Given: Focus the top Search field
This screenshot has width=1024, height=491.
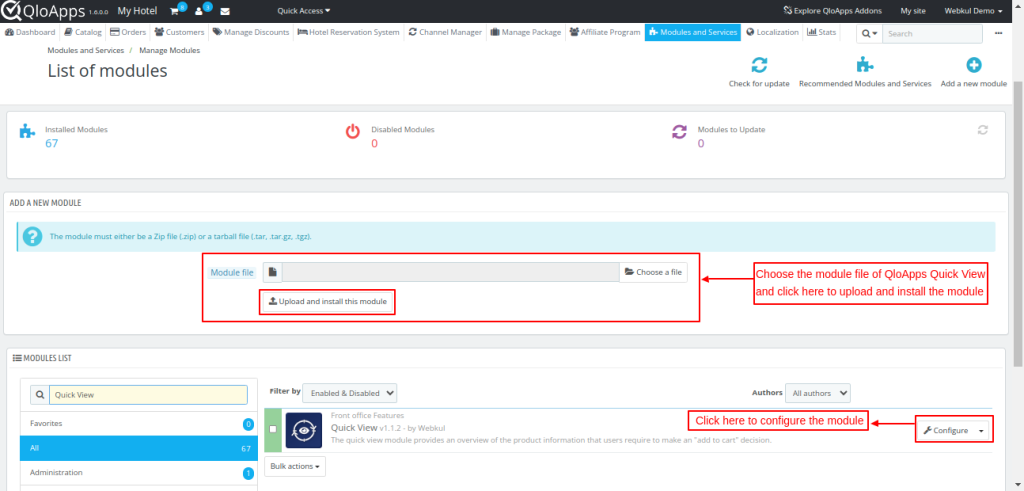Looking at the screenshot, I should click(x=932, y=33).
